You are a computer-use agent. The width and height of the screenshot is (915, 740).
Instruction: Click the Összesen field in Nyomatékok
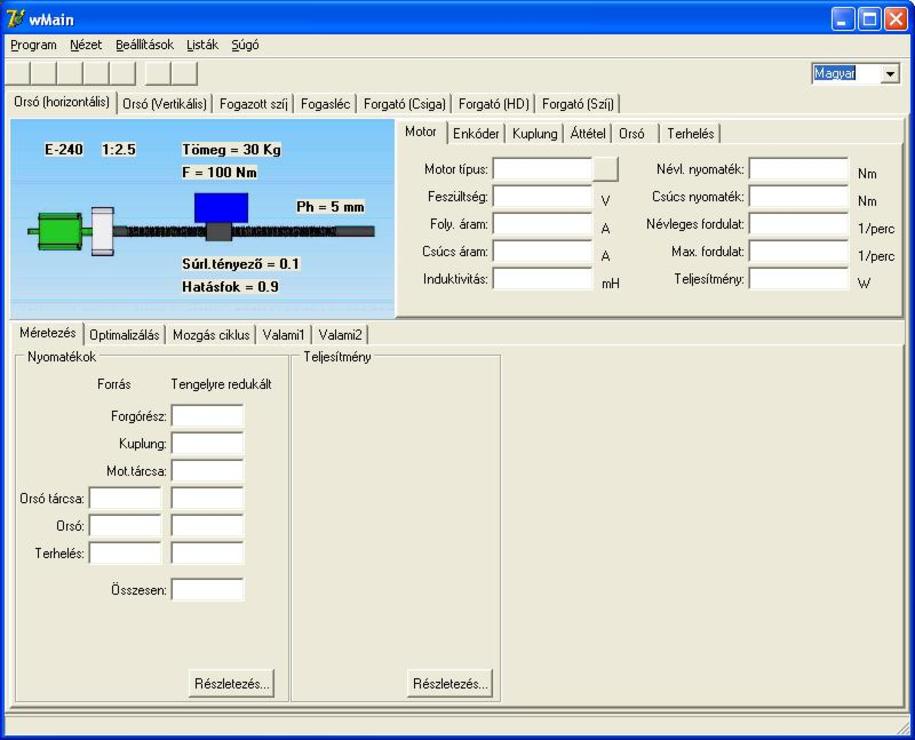coord(207,590)
